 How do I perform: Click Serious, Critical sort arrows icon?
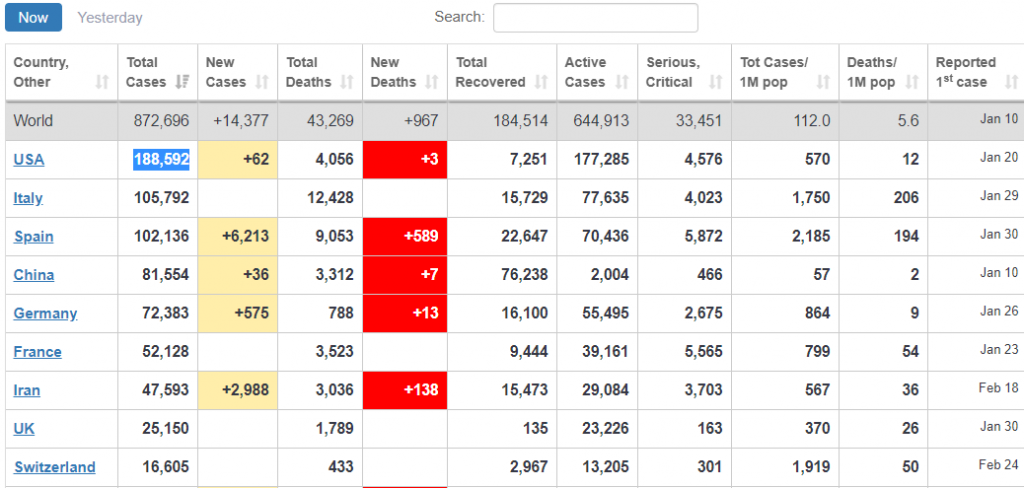point(715,82)
